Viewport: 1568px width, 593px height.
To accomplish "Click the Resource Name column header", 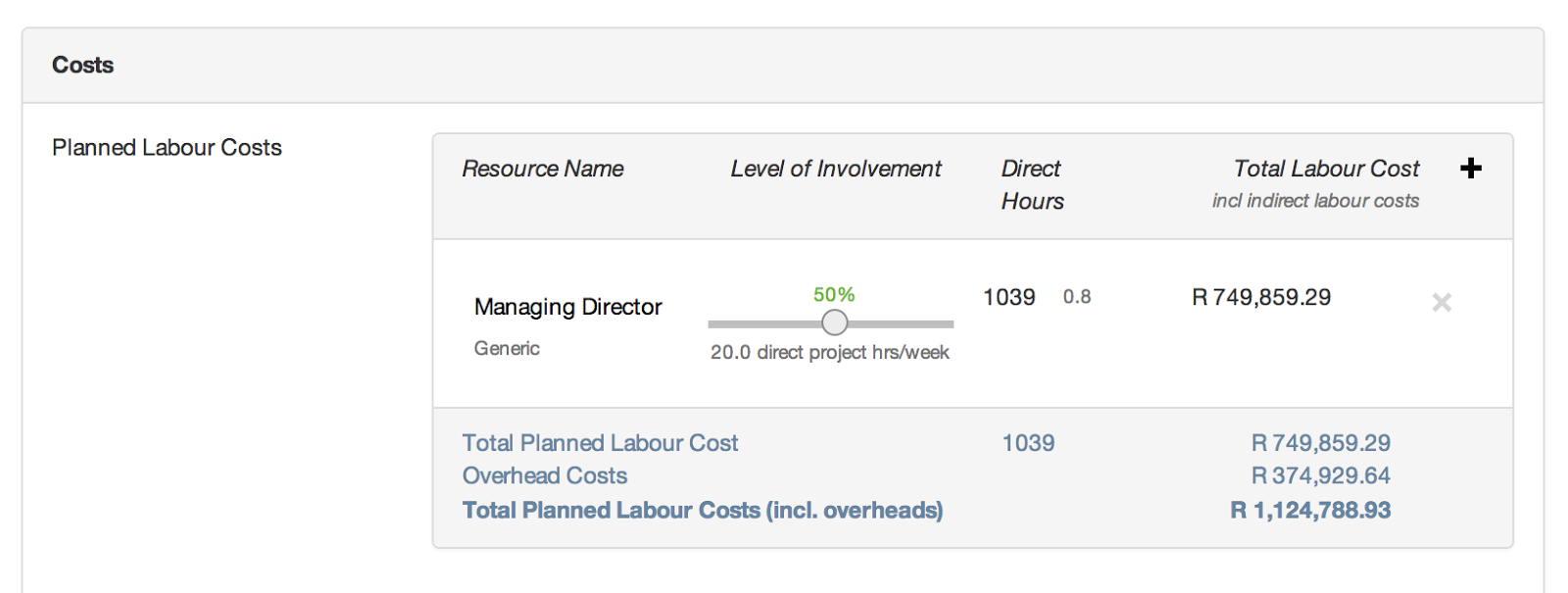I will click(x=543, y=168).
